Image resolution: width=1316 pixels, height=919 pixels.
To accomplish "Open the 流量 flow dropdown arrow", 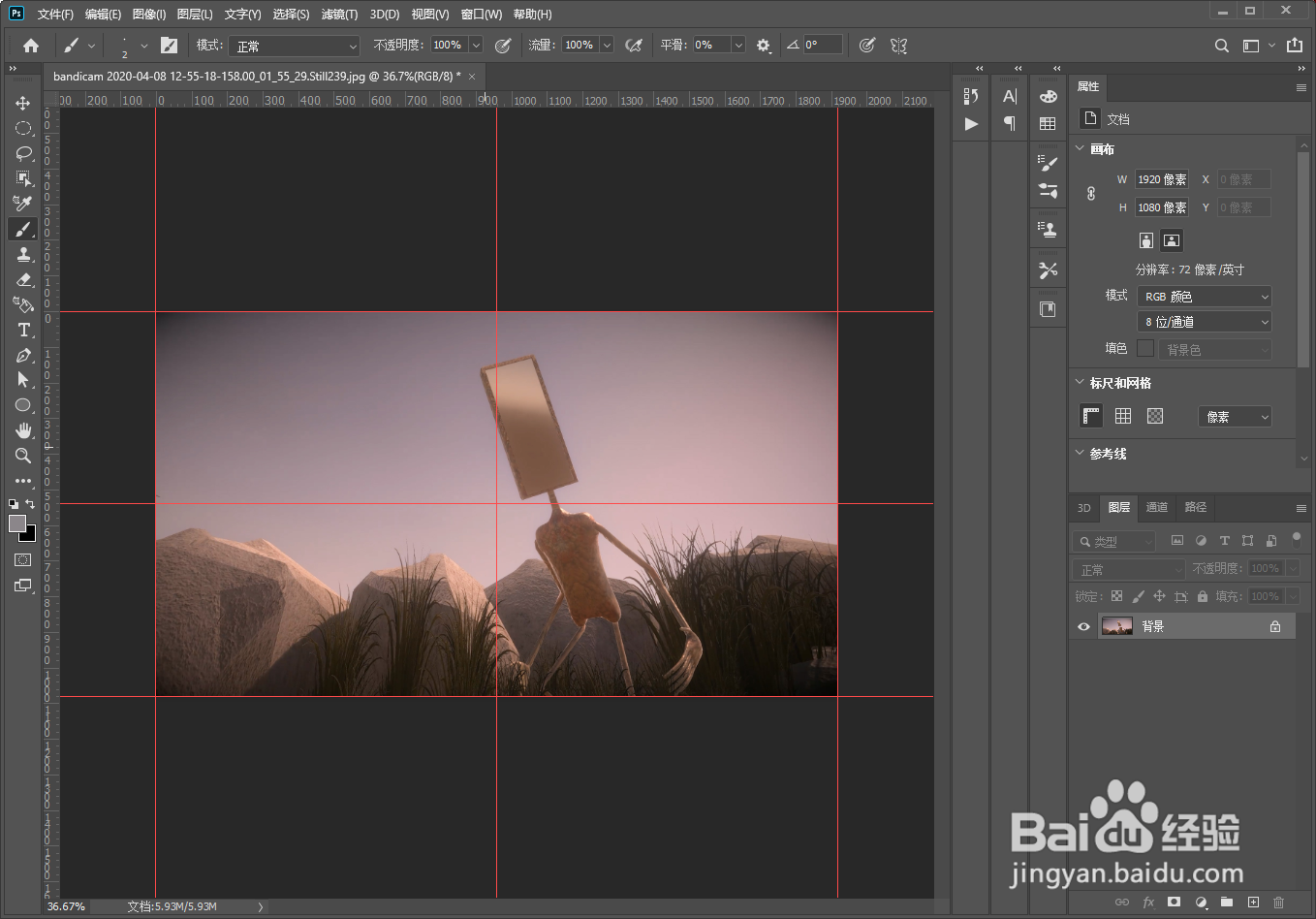I will pos(607,46).
